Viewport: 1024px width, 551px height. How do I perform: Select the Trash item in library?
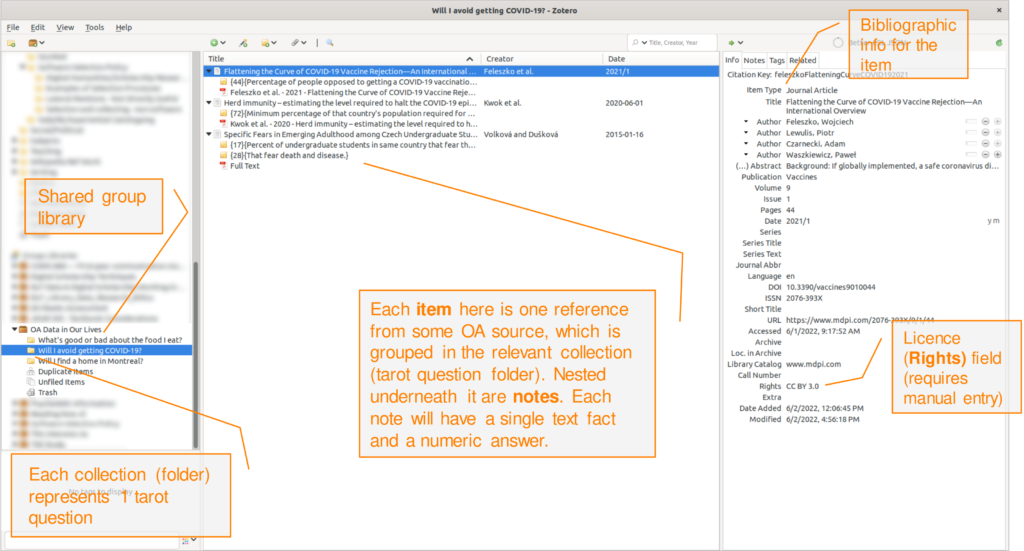click(47, 393)
